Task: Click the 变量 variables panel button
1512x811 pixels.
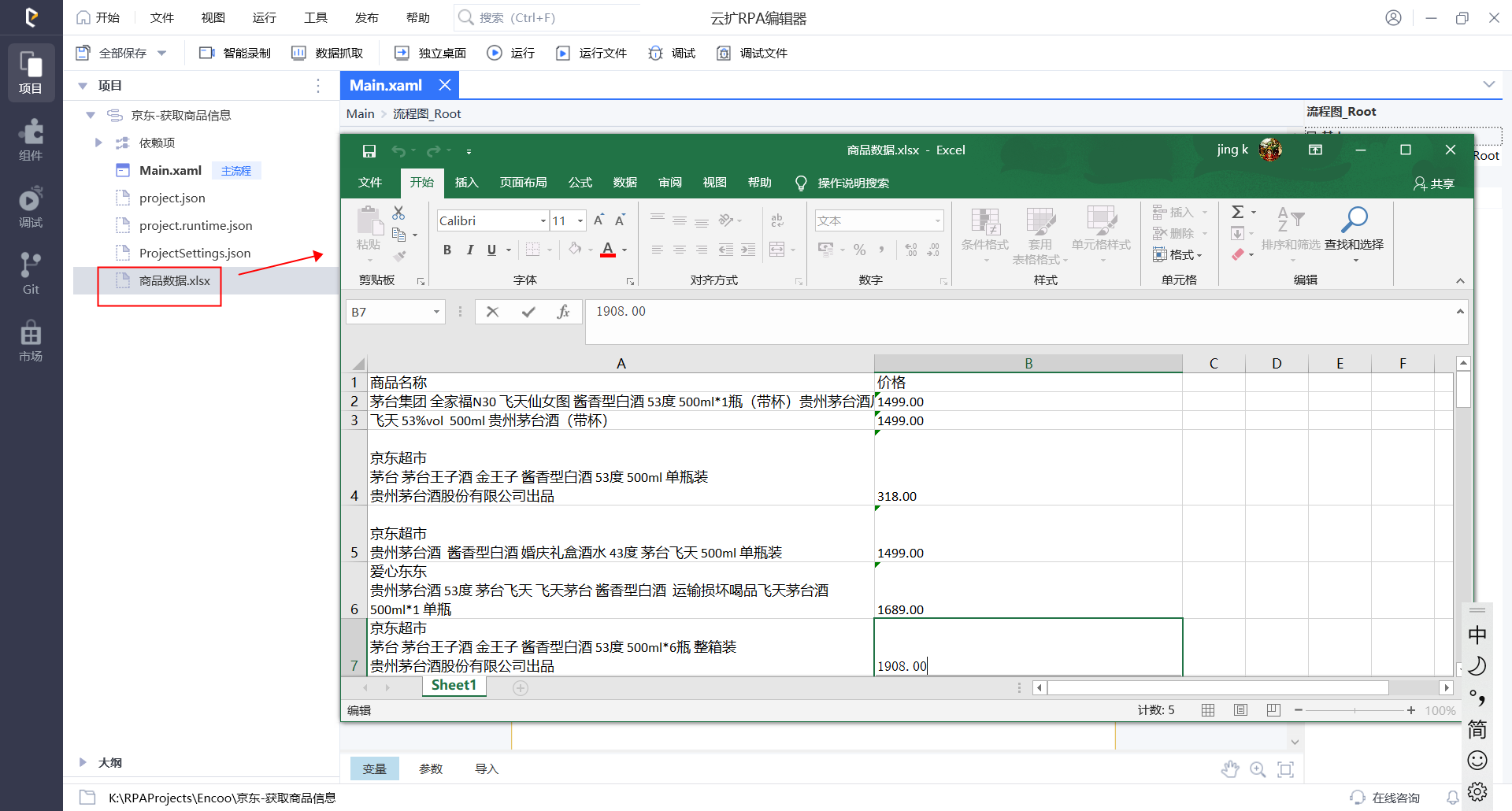Action: click(374, 768)
